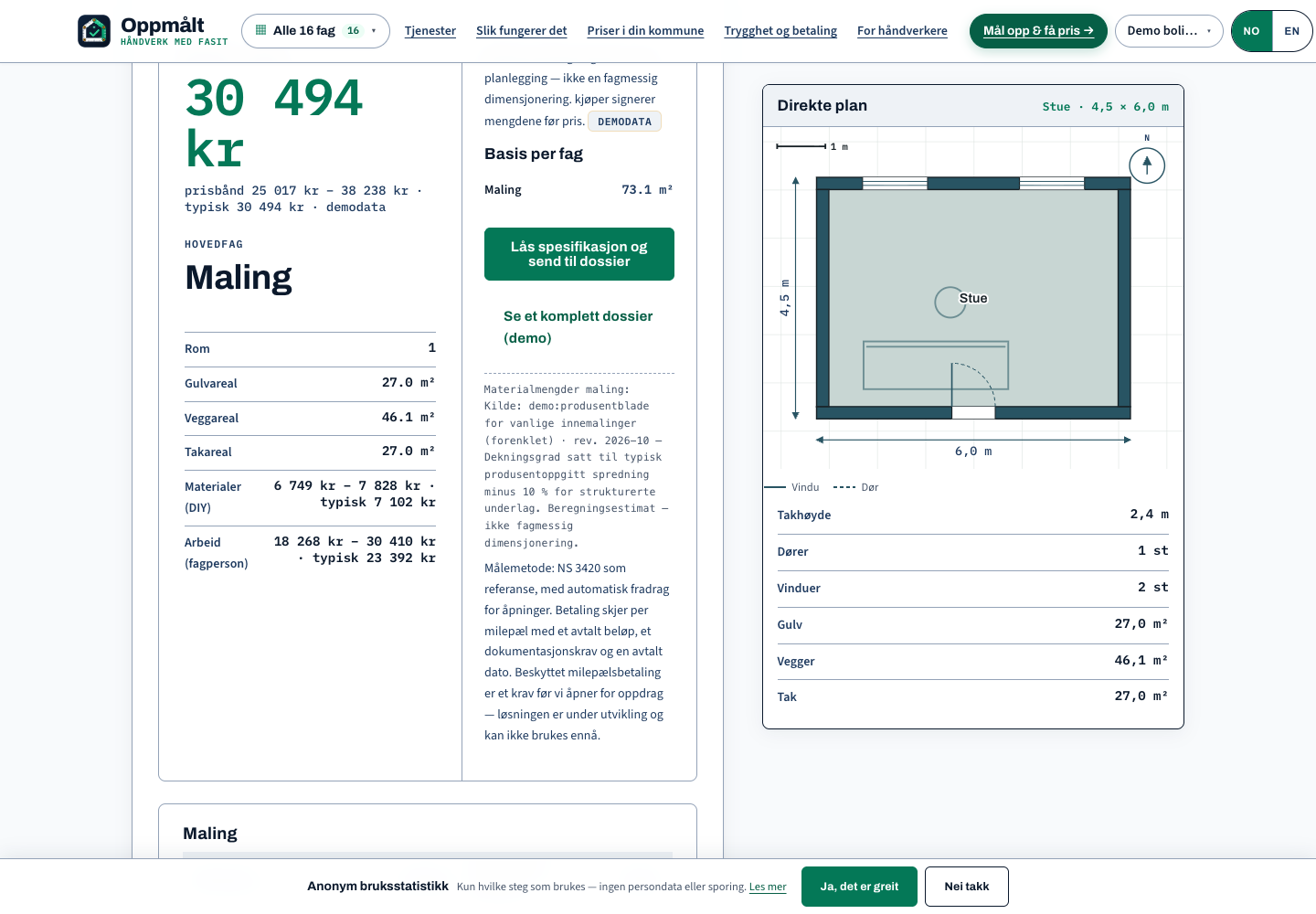Click the Takareal 27.0 m² value
The height and width of the screenshot is (914, 1316).
409,452
